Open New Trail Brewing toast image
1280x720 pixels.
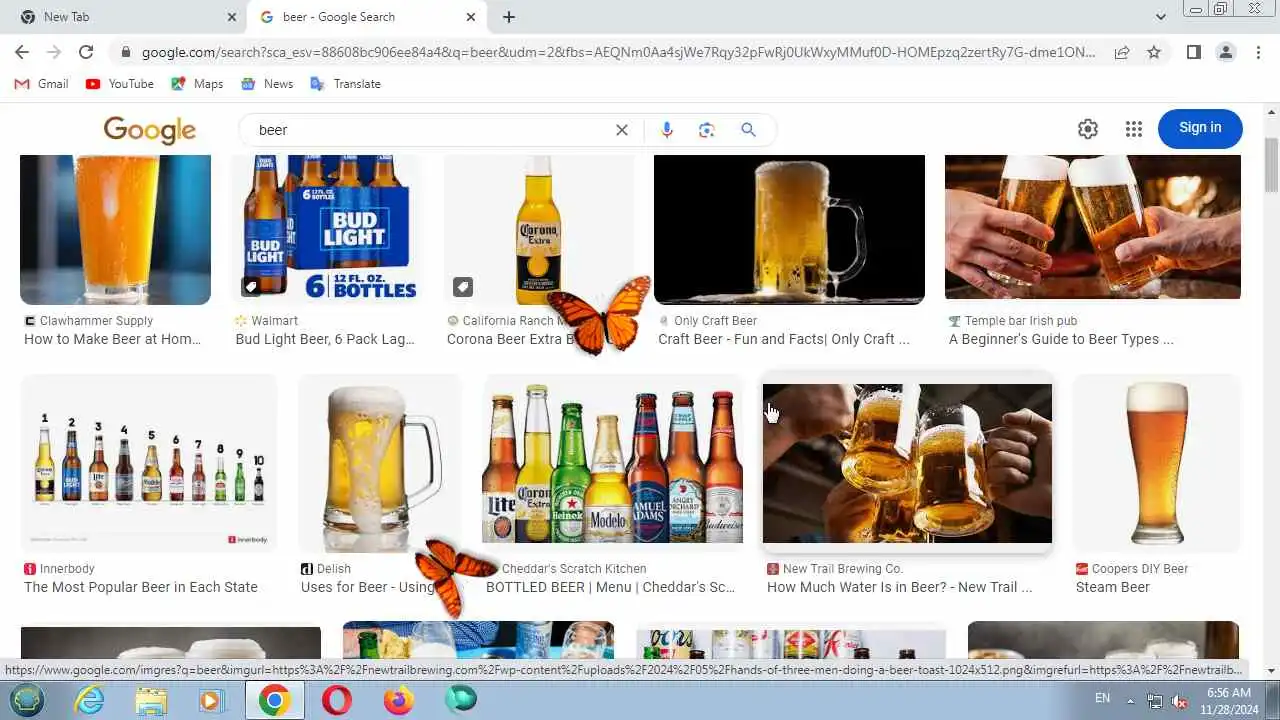(907, 463)
